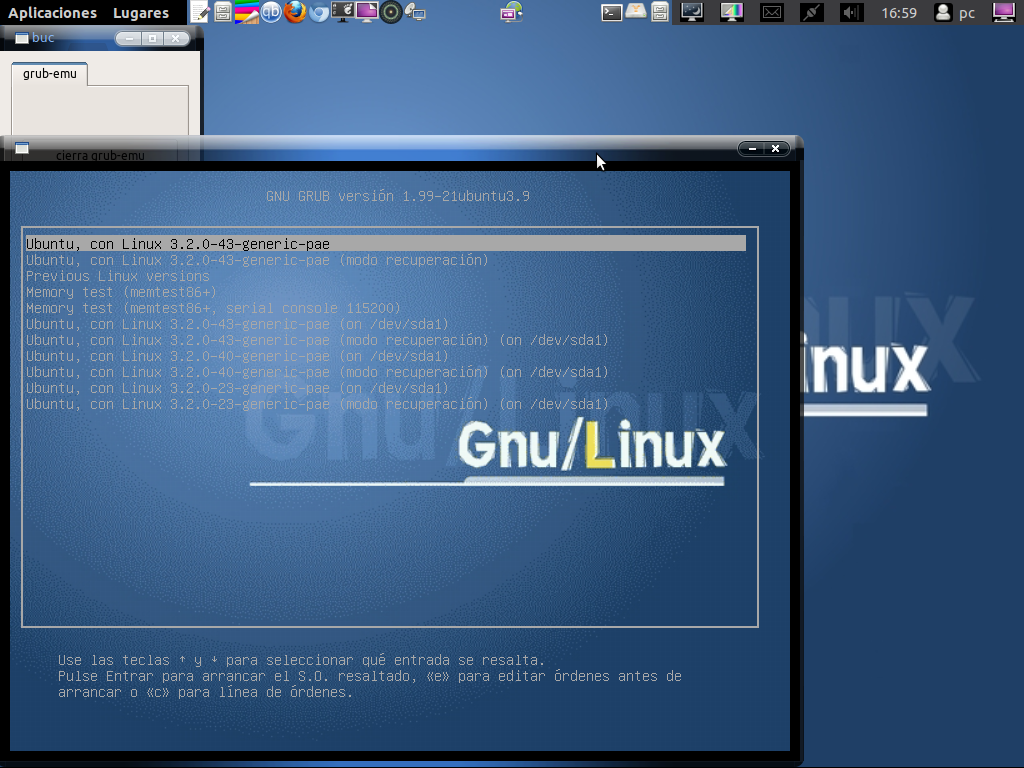Open the round green dial launcher
Image resolution: width=1024 pixels, height=768 pixels.
[391, 12]
